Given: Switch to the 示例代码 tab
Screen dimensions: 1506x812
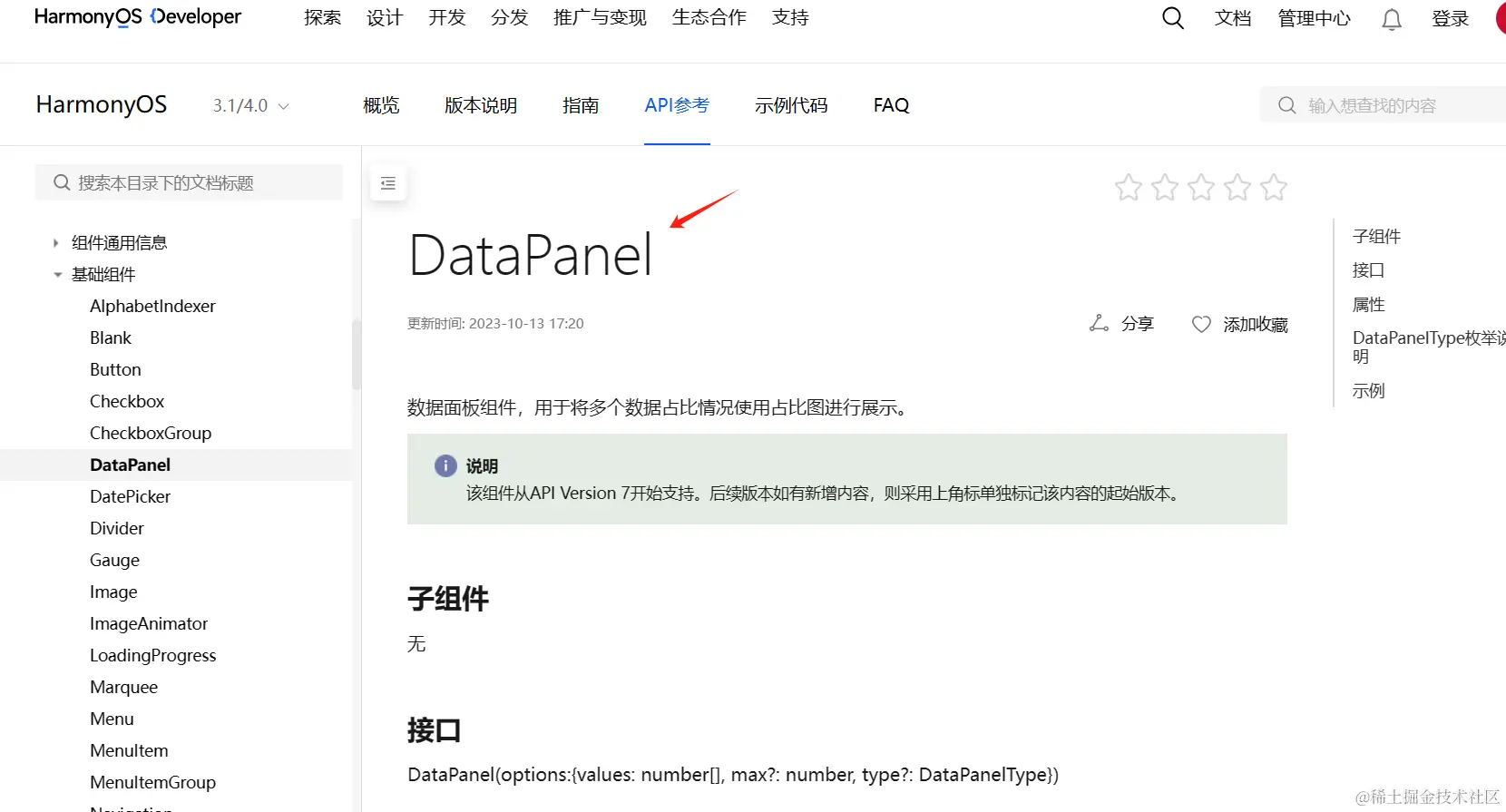Looking at the screenshot, I should click(791, 105).
